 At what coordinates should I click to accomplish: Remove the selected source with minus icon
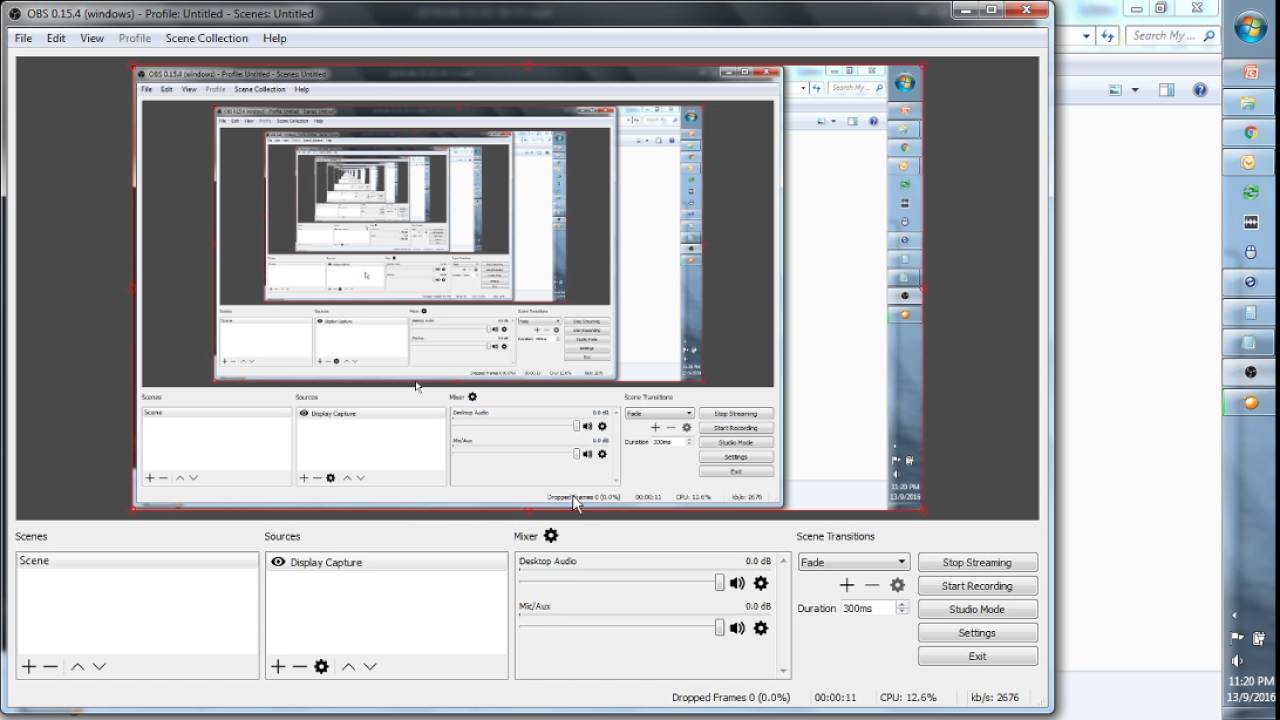point(299,666)
